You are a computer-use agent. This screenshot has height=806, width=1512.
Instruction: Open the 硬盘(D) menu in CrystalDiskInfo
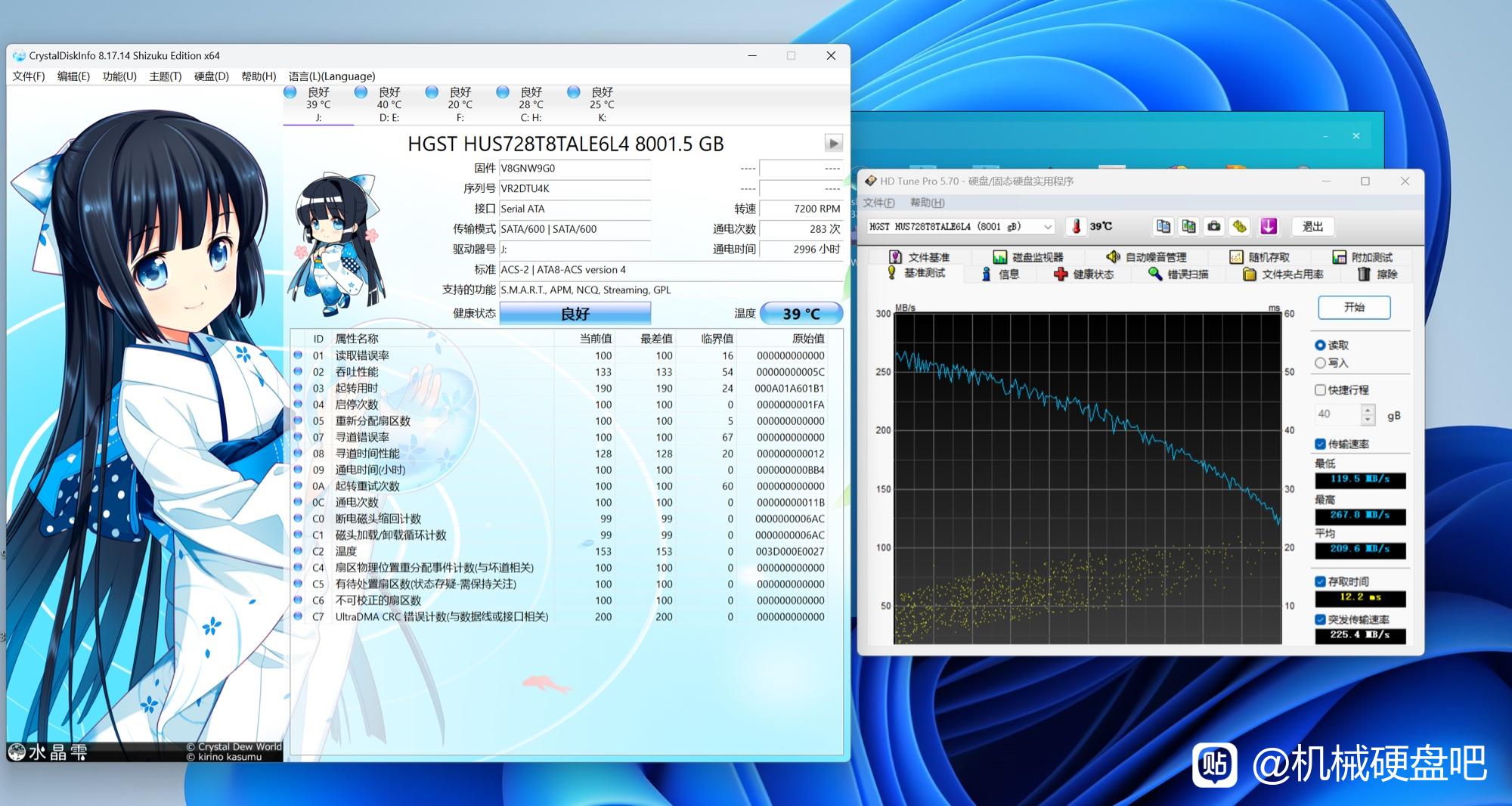(x=212, y=76)
